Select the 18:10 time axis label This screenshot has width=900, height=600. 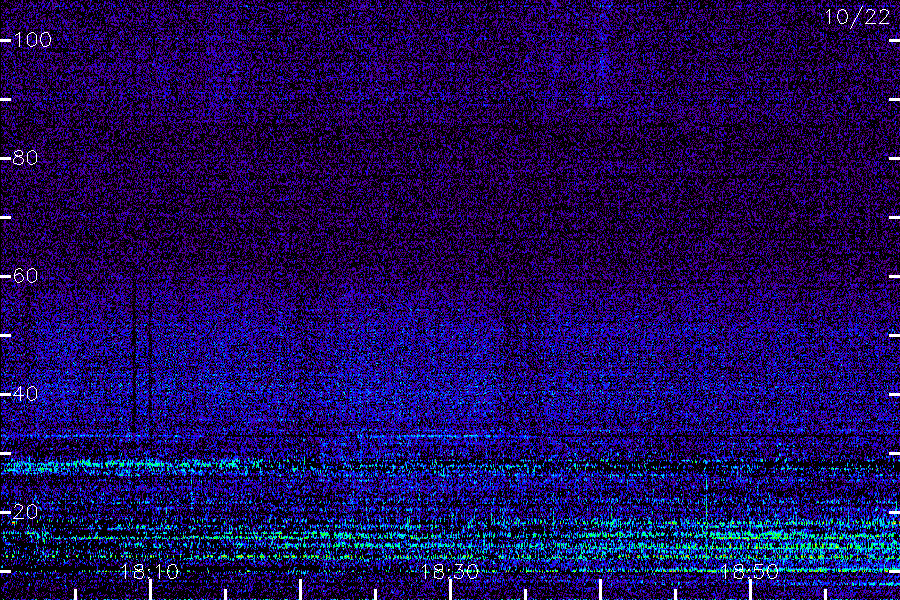click(150, 571)
